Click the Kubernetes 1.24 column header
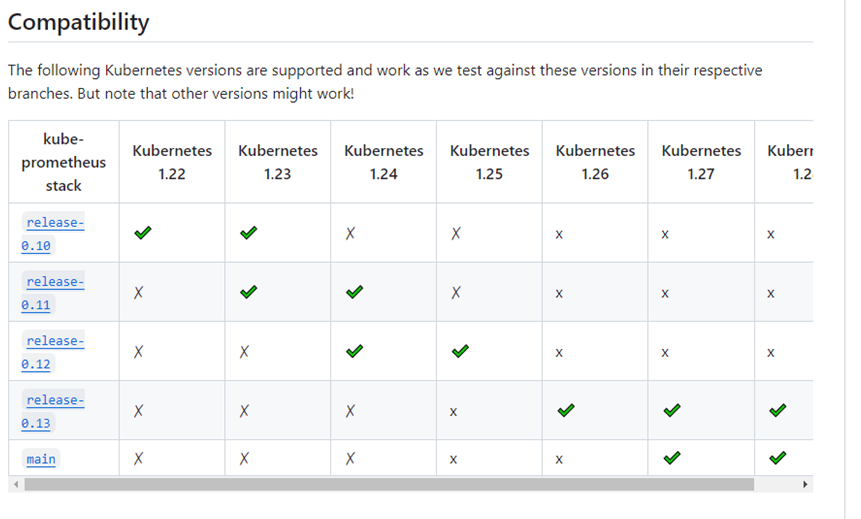Image resolution: width=861 pixels, height=519 pixels. pyautogui.click(x=384, y=162)
